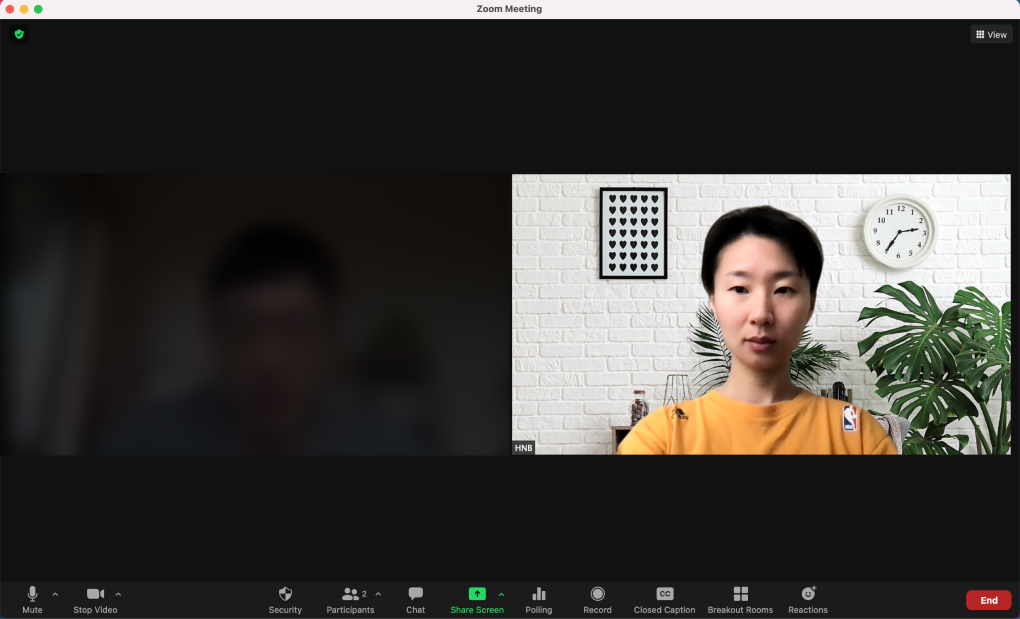Viewport: 1020px width, 619px height.
Task: Open Breakout Rooms grid icon
Action: 740,594
